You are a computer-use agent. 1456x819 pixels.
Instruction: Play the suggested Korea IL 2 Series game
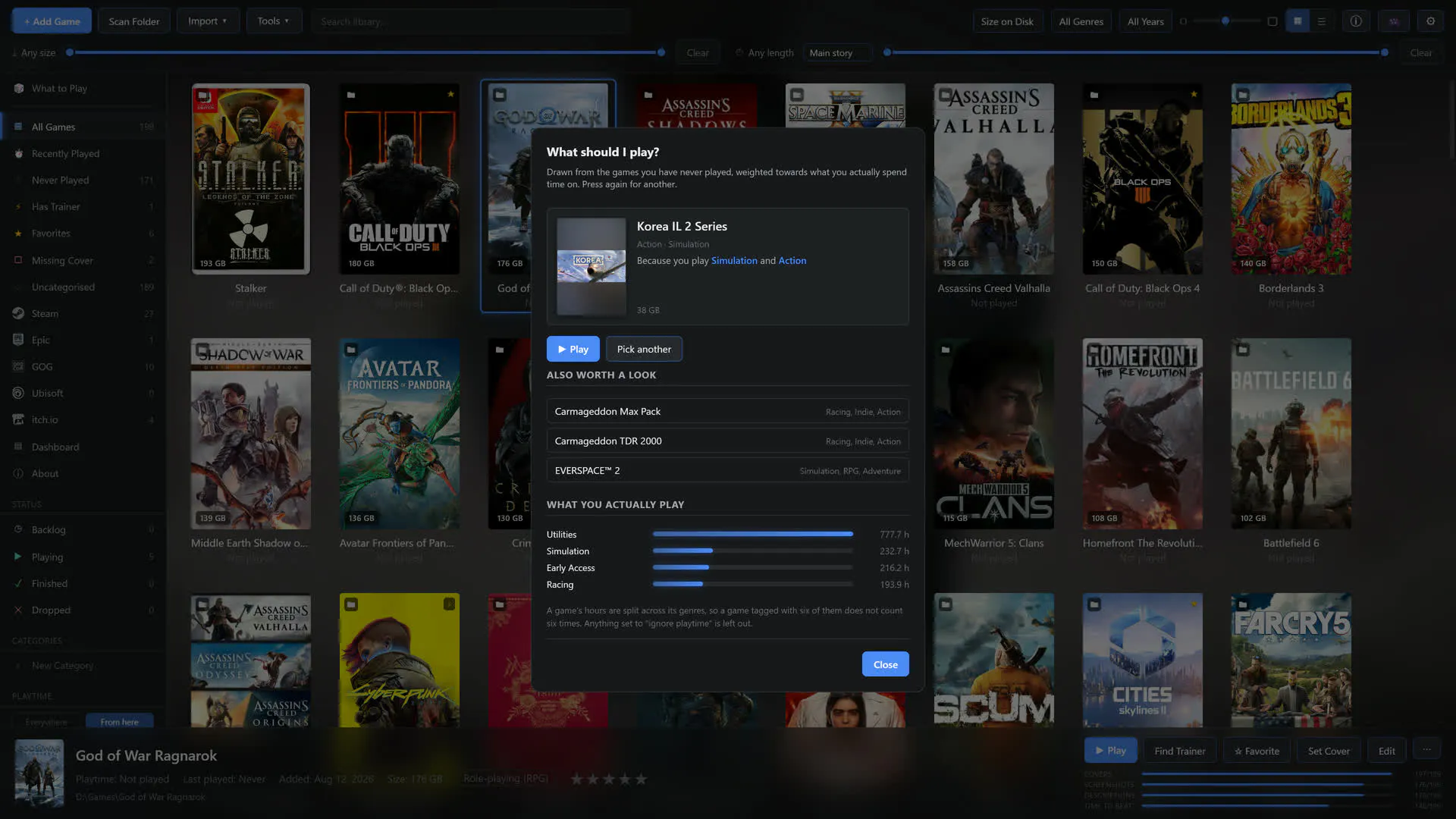(573, 349)
